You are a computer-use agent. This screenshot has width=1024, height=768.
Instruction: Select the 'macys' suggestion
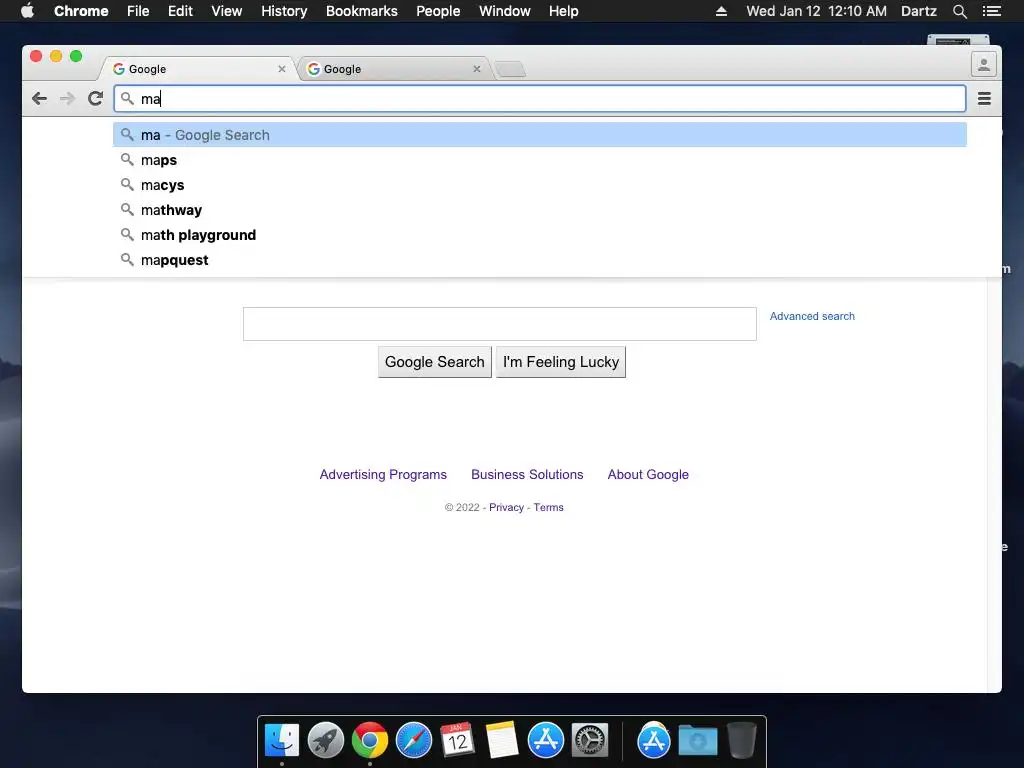[x=539, y=185]
